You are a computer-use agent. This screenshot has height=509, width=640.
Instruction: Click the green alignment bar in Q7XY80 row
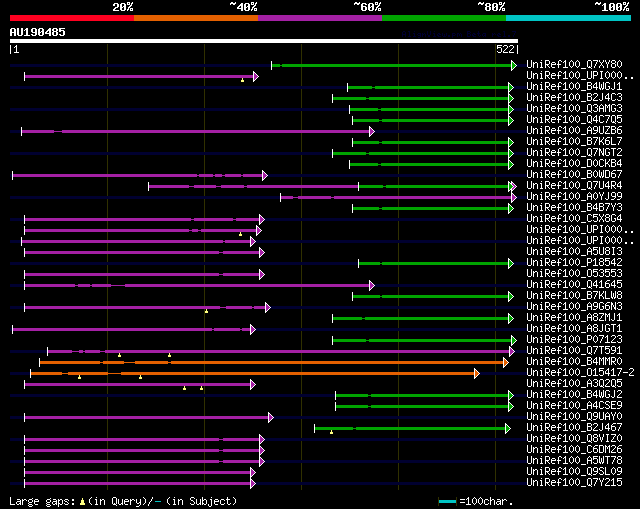(394, 65)
